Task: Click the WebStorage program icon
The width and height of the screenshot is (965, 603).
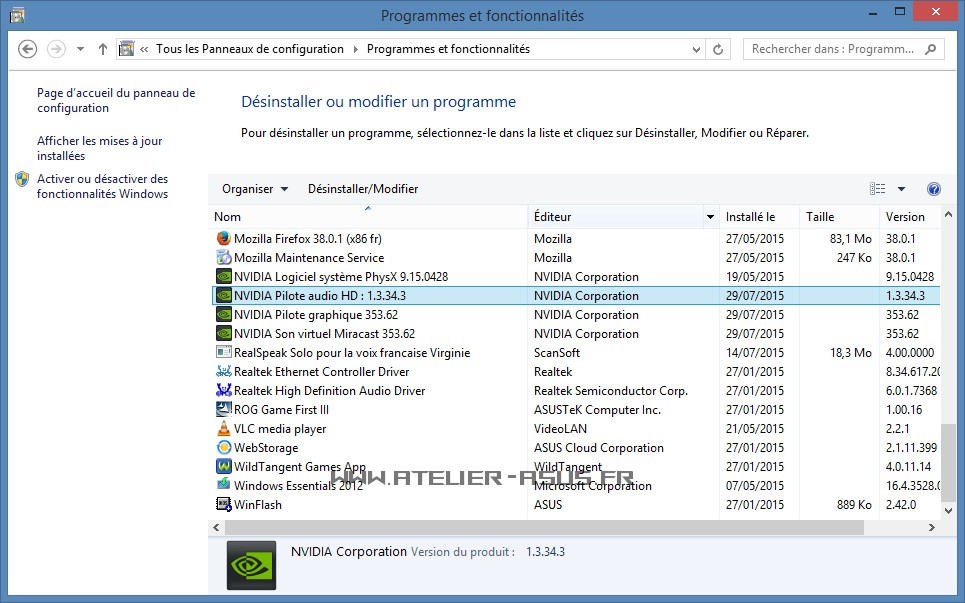Action: (224, 448)
